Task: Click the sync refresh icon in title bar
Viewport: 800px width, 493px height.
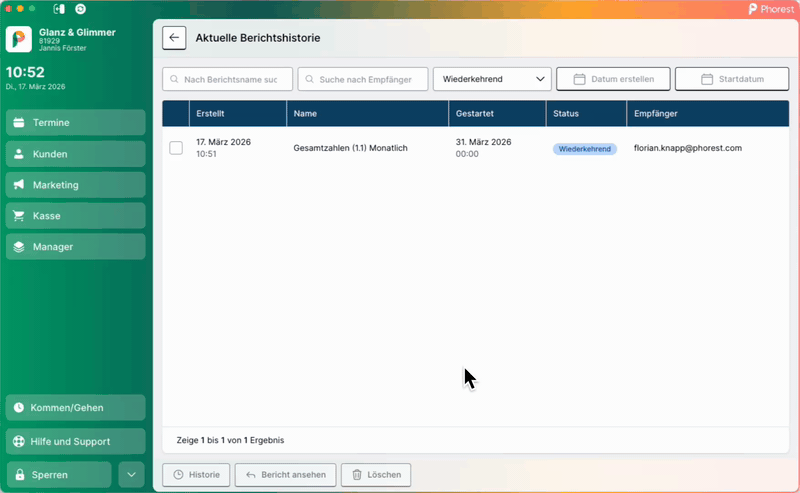Action: [80, 8]
